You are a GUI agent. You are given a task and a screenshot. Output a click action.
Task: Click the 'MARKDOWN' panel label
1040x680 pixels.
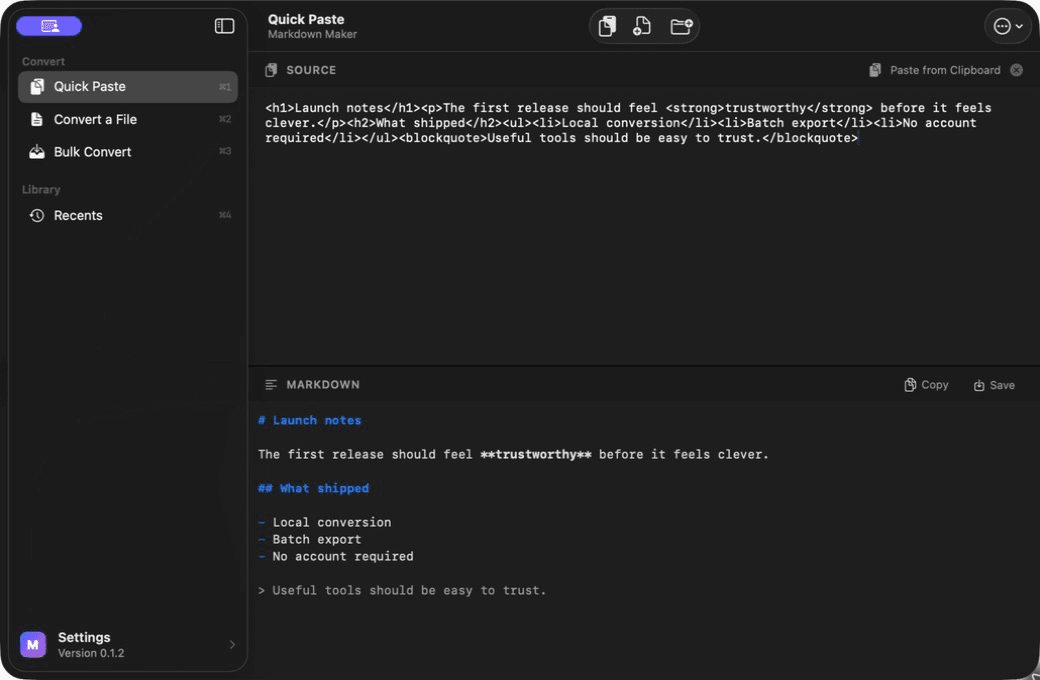pyautogui.click(x=323, y=385)
